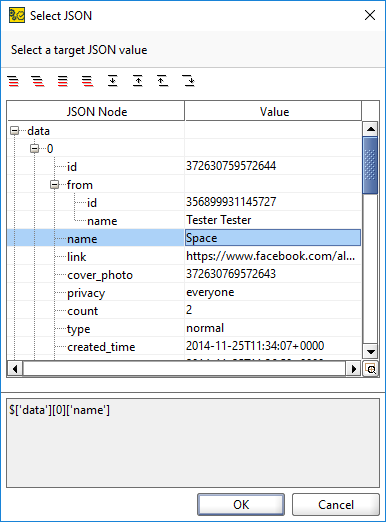The height and width of the screenshot is (522, 386).
Task: Select the privacy tree node
Action: (86, 293)
